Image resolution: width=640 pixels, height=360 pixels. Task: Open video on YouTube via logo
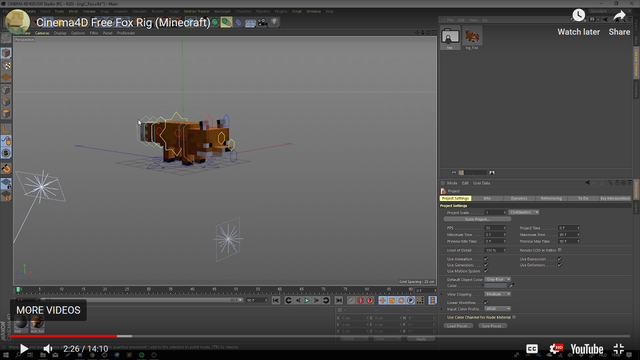pyautogui.click(x=587, y=349)
